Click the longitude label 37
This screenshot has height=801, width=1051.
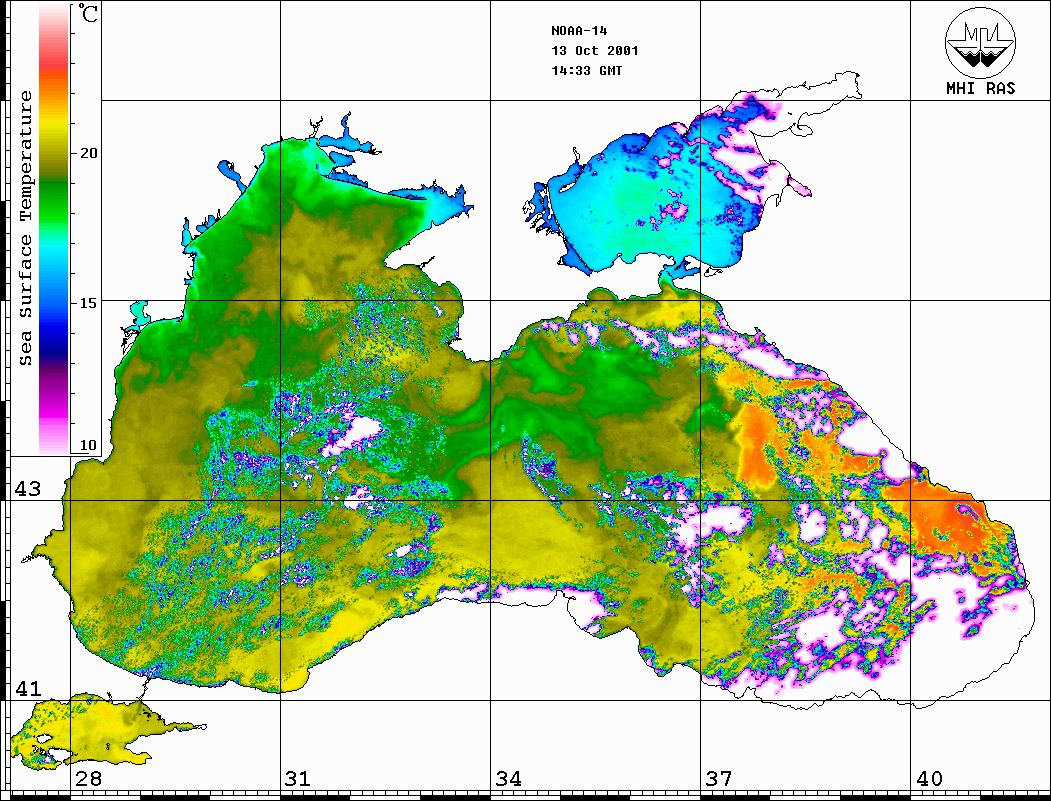[719, 778]
